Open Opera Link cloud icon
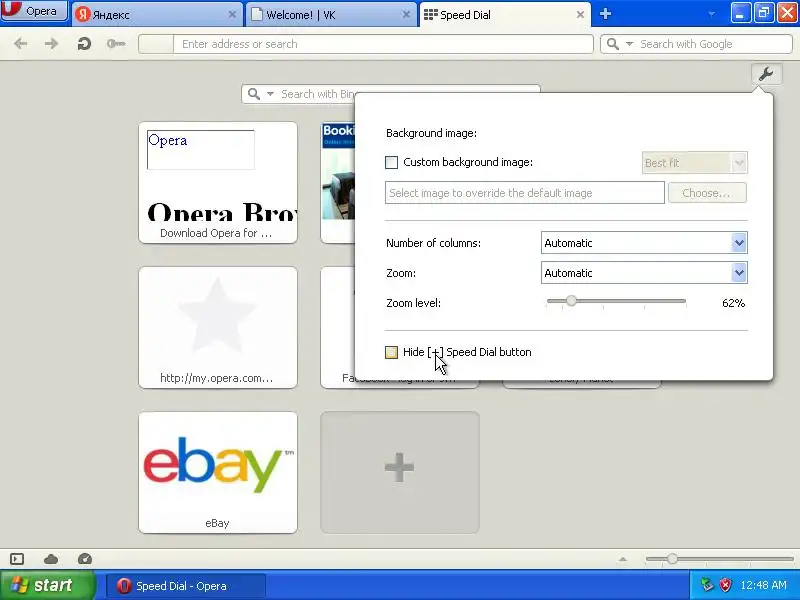800x600 pixels. click(51, 559)
